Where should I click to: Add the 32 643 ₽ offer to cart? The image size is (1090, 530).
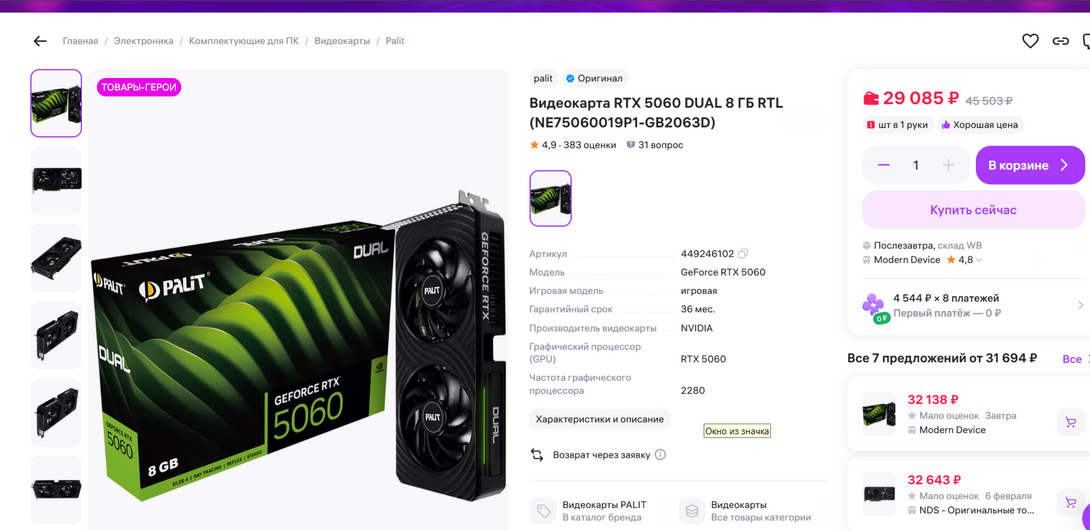[1071, 502]
